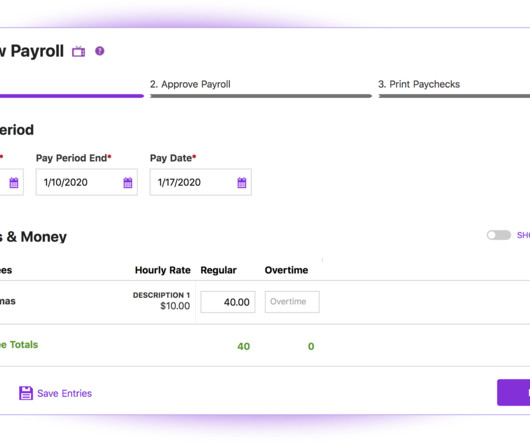Viewport: 530px width, 442px height.
Task: Open the partially visible pay period start calendar
Action: pyautogui.click(x=14, y=182)
